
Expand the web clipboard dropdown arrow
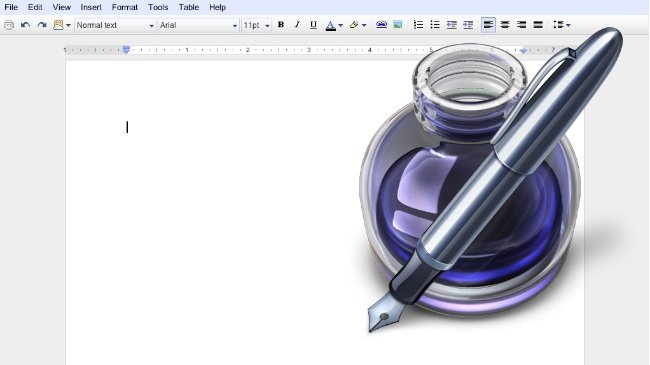pyautogui.click(x=68, y=26)
